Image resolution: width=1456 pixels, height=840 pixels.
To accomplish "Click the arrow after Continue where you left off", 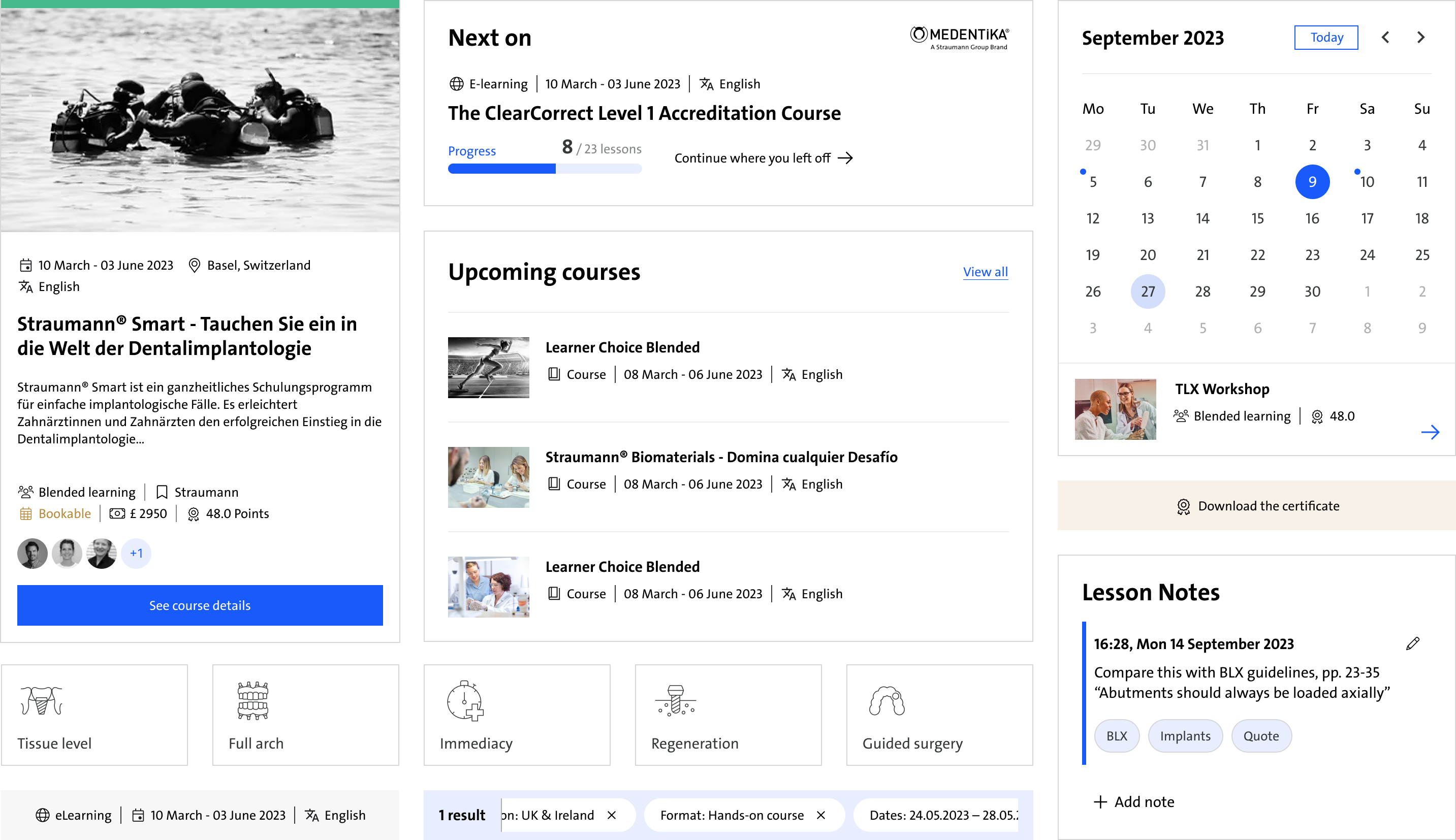I will point(845,157).
